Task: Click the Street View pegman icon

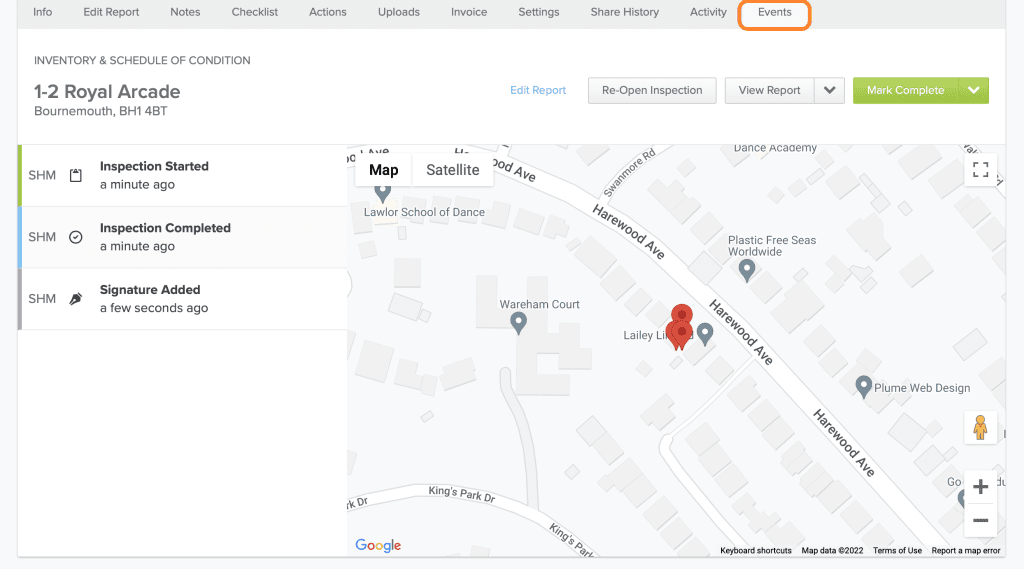Action: pyautogui.click(x=980, y=428)
